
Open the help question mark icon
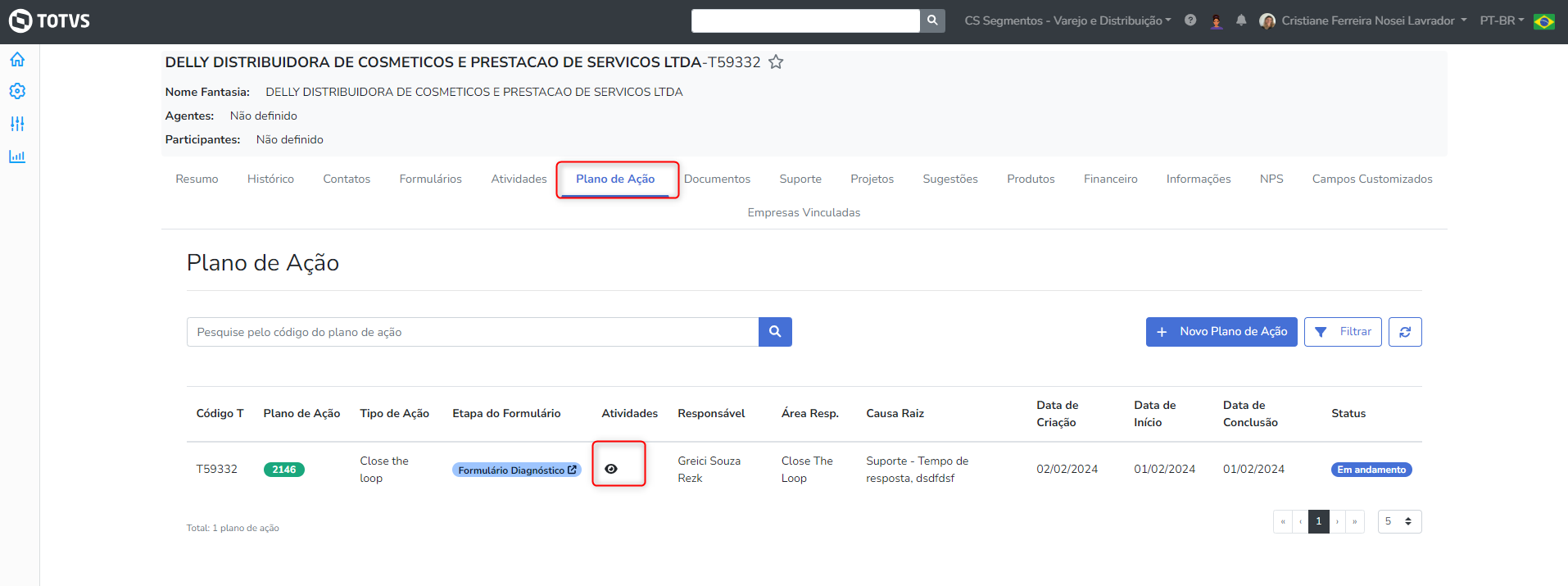1190,20
